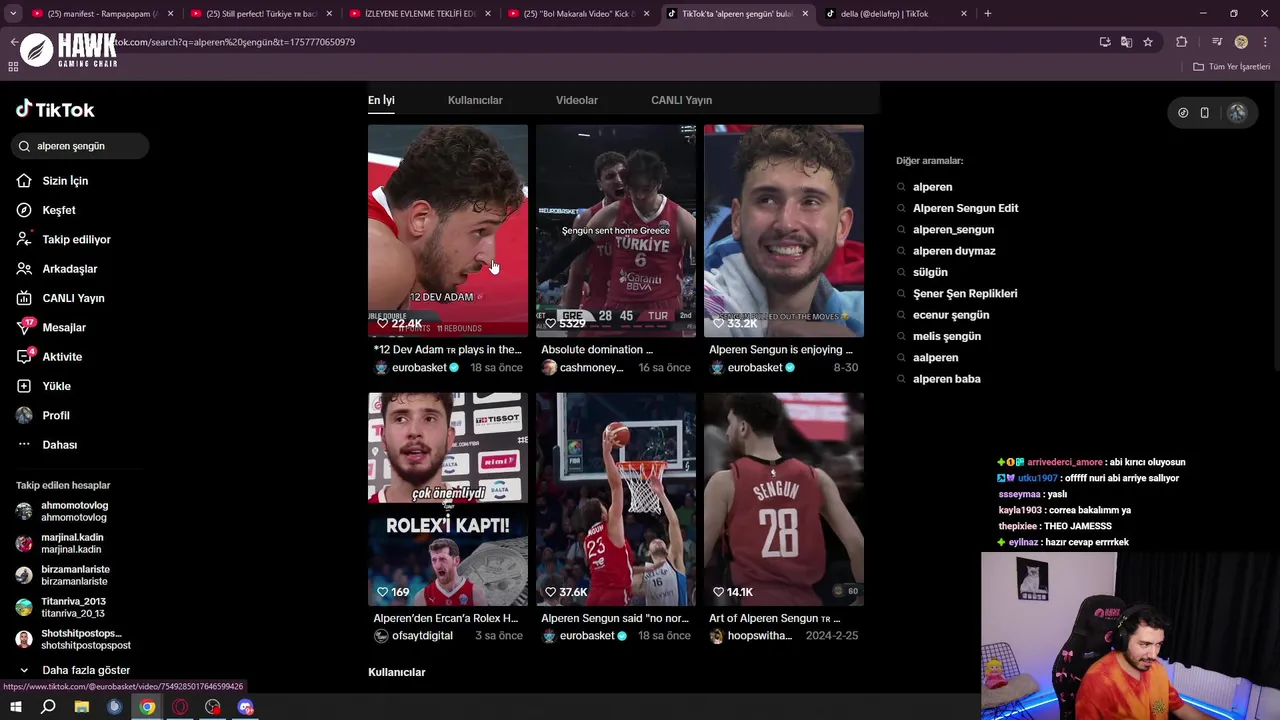Open ROLEX'İ KAPTI video thumbnail
The width and height of the screenshot is (1280, 720).
pyautogui.click(x=448, y=499)
